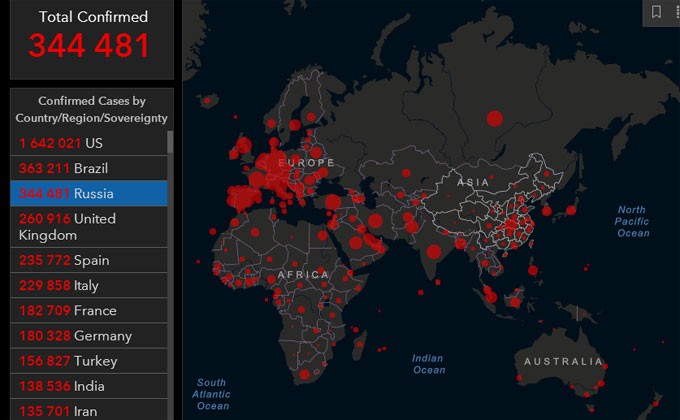Pick Italy from confirmed cases list
680x420 pixels.
(x=88, y=285)
